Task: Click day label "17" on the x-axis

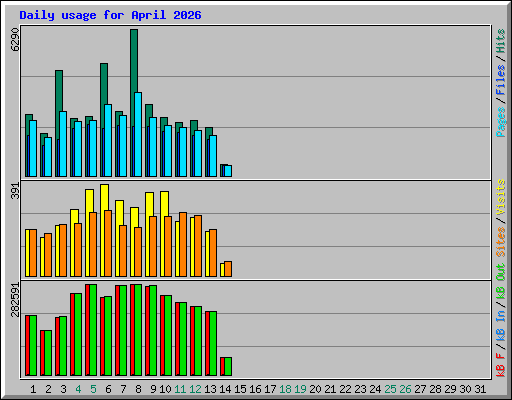Action: coord(270,389)
